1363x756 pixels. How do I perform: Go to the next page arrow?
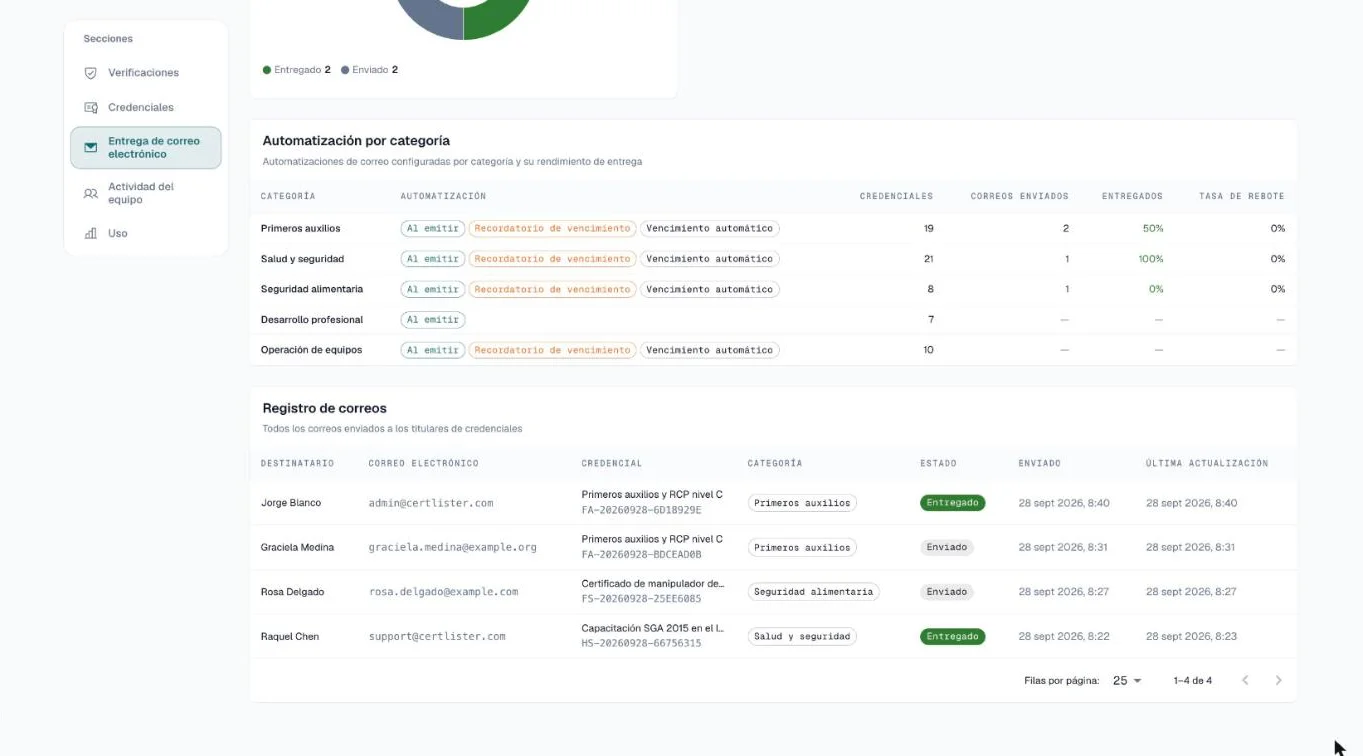[x=1278, y=680]
